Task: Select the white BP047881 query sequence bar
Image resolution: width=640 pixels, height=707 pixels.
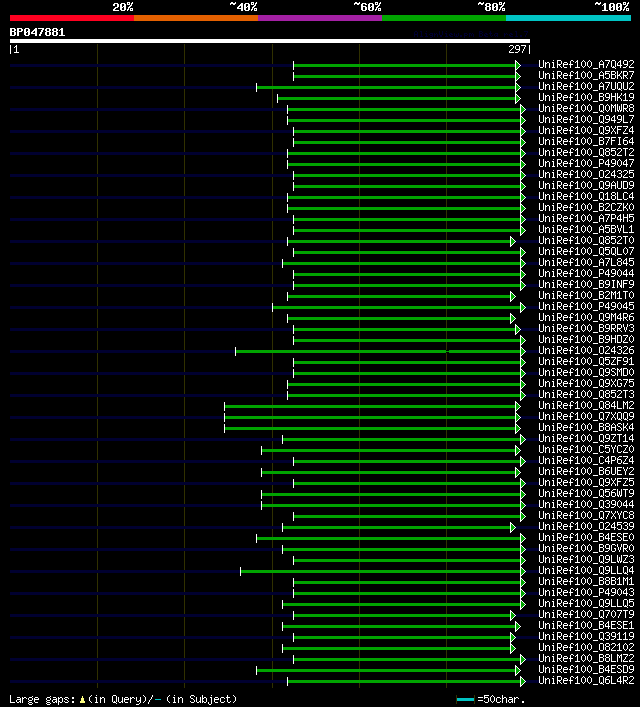Action: coord(270,41)
